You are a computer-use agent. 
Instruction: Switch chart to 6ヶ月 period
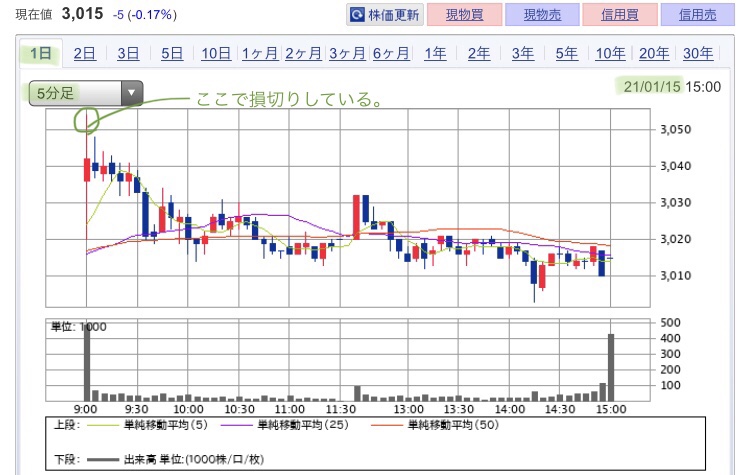click(x=391, y=54)
